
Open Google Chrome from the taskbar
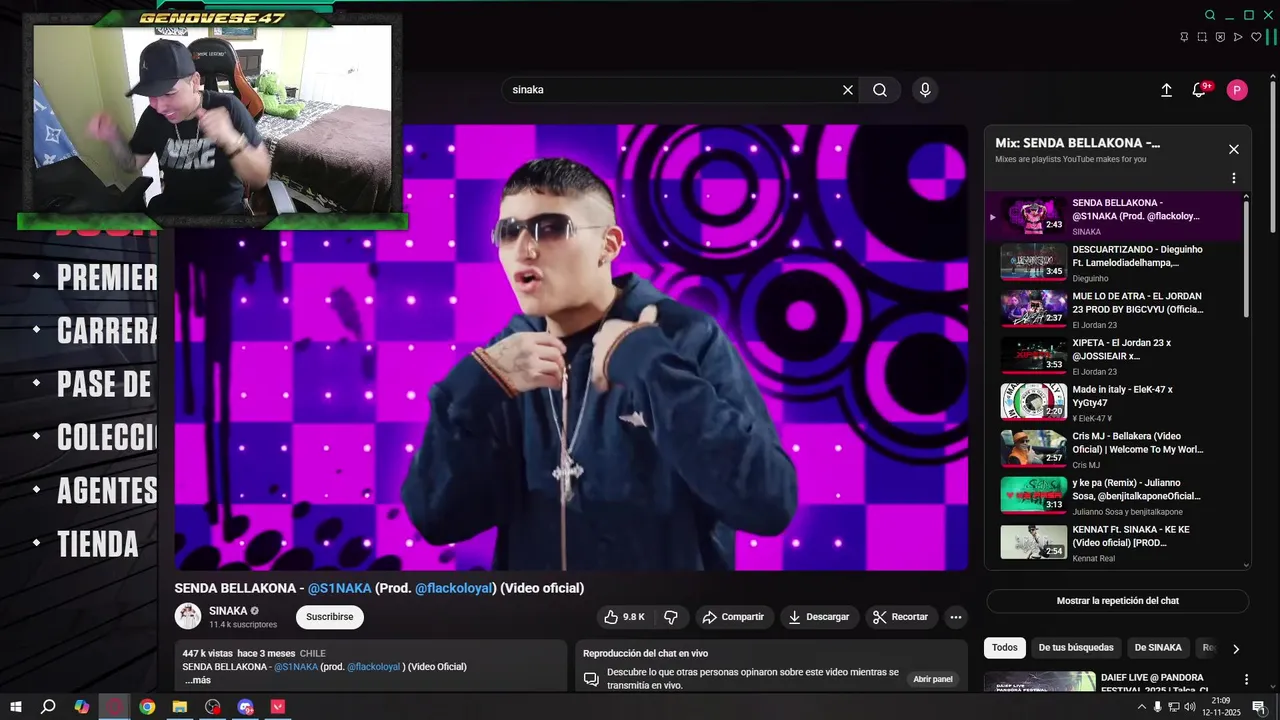click(147, 707)
